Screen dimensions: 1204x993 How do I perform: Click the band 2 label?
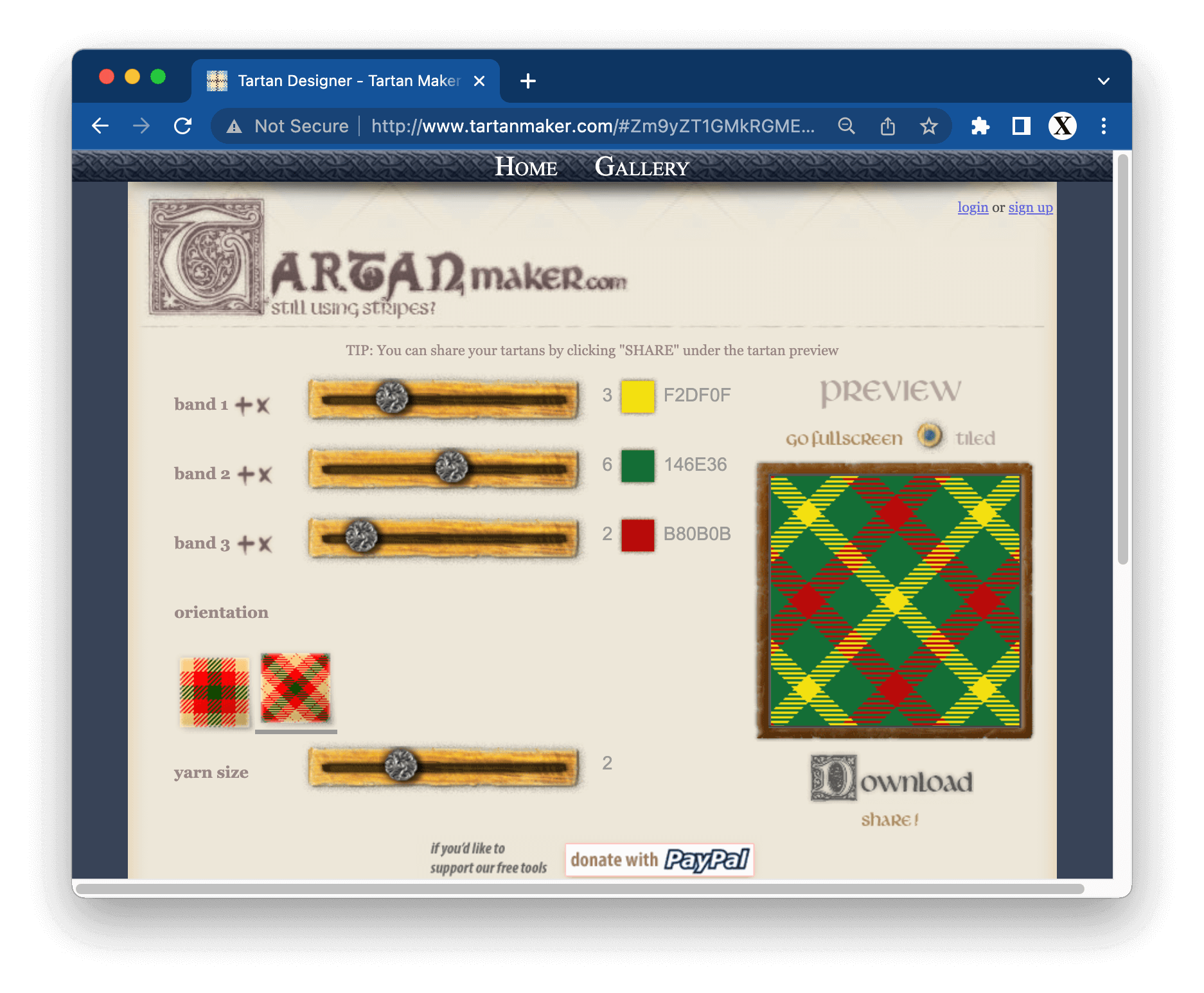[x=202, y=474]
